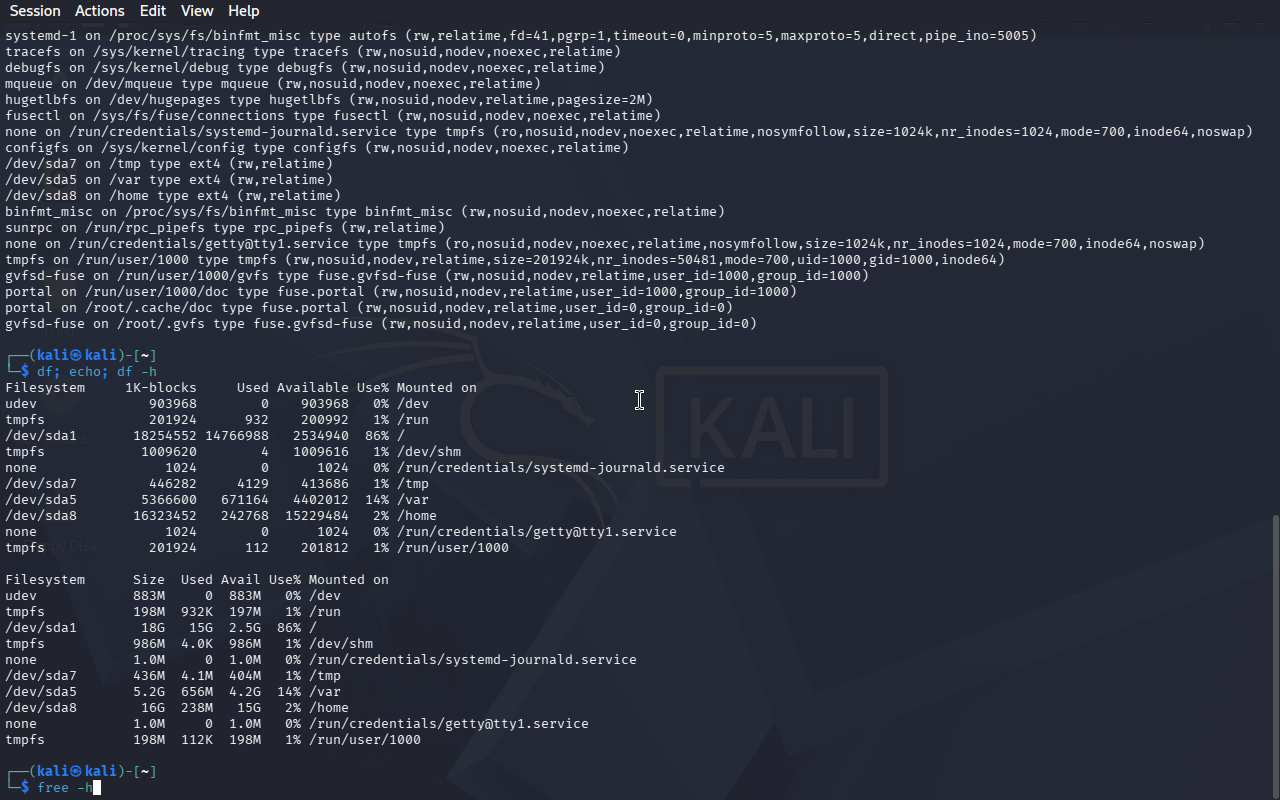Click the '/home' mount point in the bottom df table
The height and width of the screenshot is (800, 1280).
point(329,708)
